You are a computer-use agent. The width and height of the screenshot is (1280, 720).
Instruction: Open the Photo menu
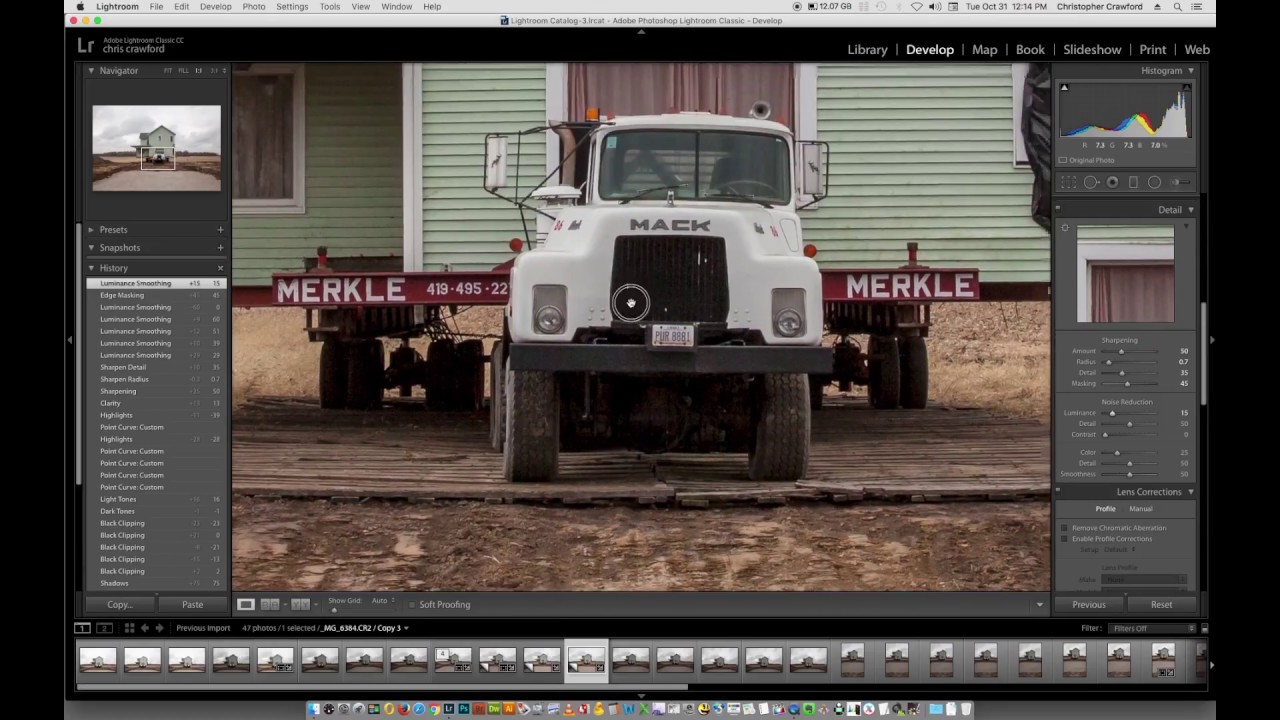coord(254,7)
